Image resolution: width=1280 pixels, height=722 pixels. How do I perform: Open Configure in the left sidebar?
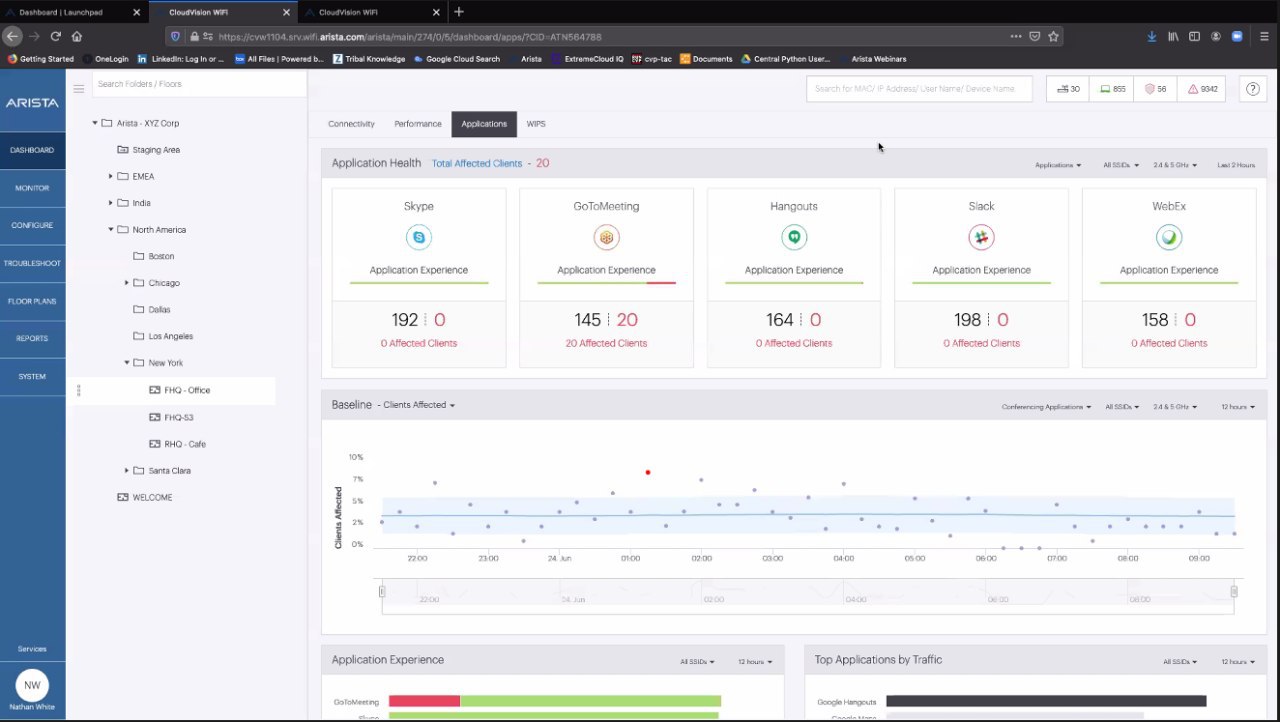[x=32, y=225]
